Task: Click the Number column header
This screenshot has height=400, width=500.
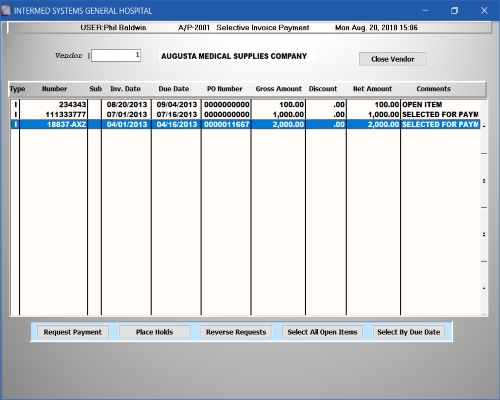Action: click(x=54, y=89)
